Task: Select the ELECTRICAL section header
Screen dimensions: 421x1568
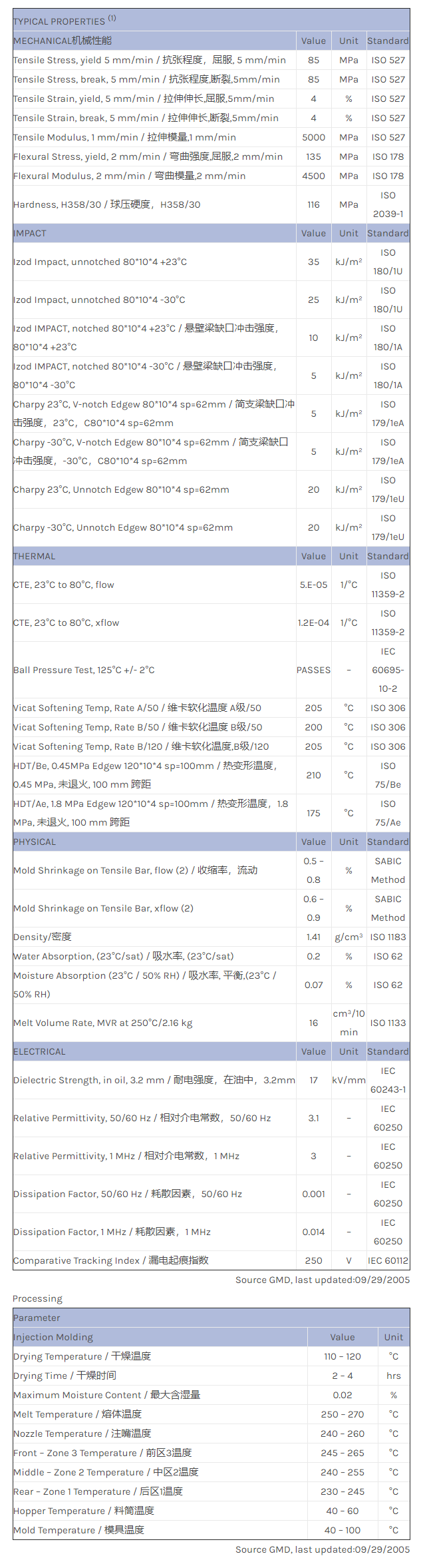Action: tap(39, 1051)
